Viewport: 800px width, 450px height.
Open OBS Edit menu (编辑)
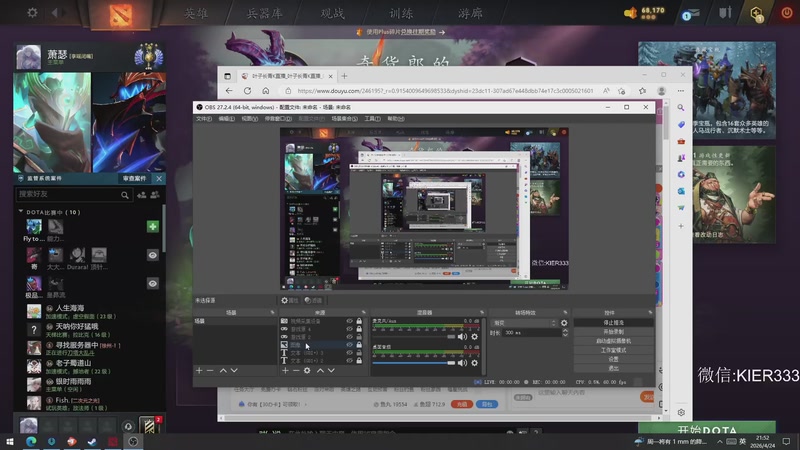[227, 119]
